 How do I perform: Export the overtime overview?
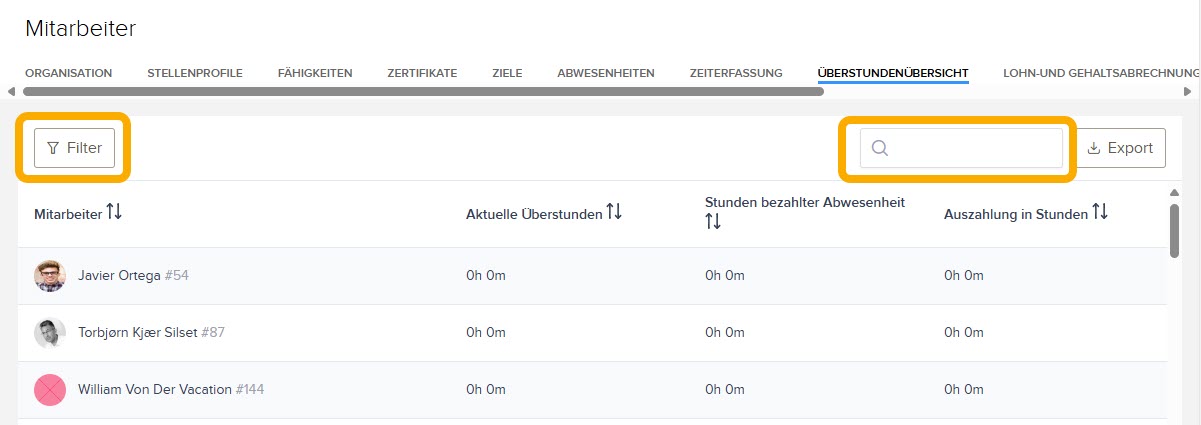pyautogui.click(x=1120, y=148)
